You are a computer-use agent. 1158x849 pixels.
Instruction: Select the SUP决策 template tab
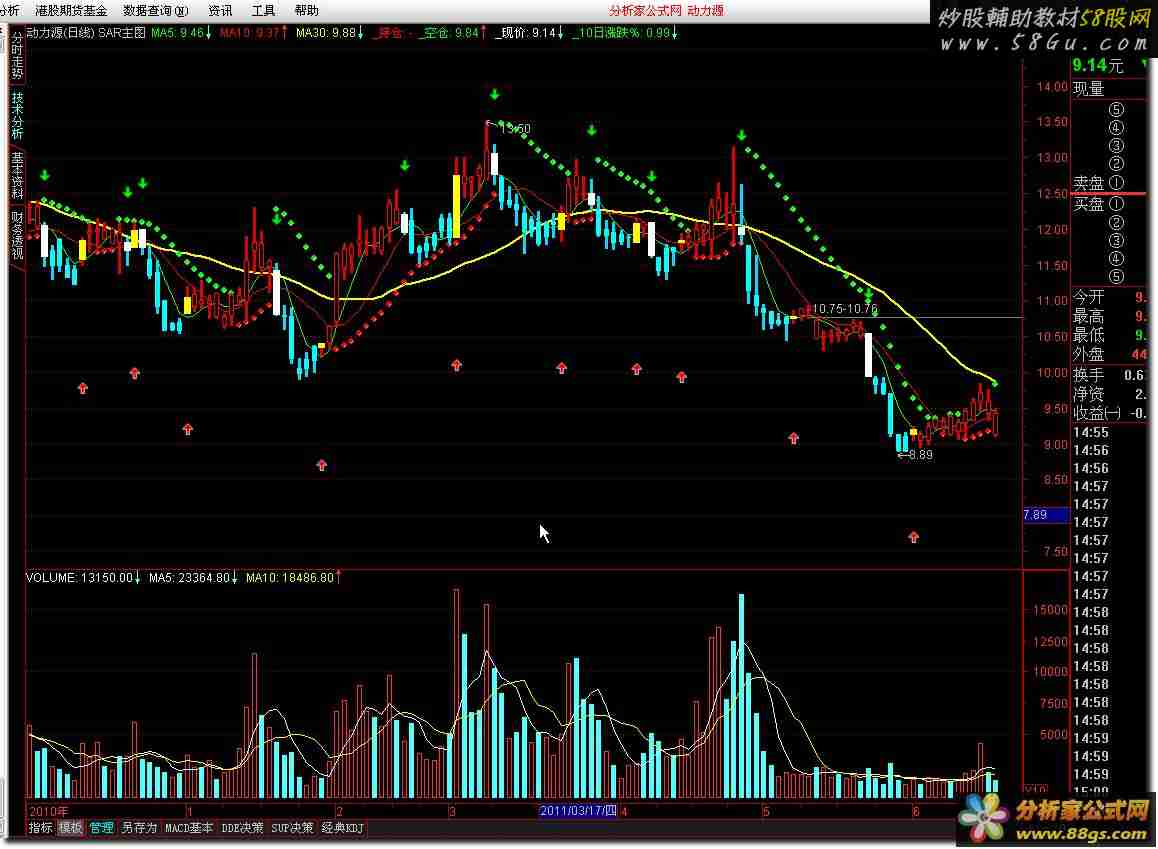292,828
